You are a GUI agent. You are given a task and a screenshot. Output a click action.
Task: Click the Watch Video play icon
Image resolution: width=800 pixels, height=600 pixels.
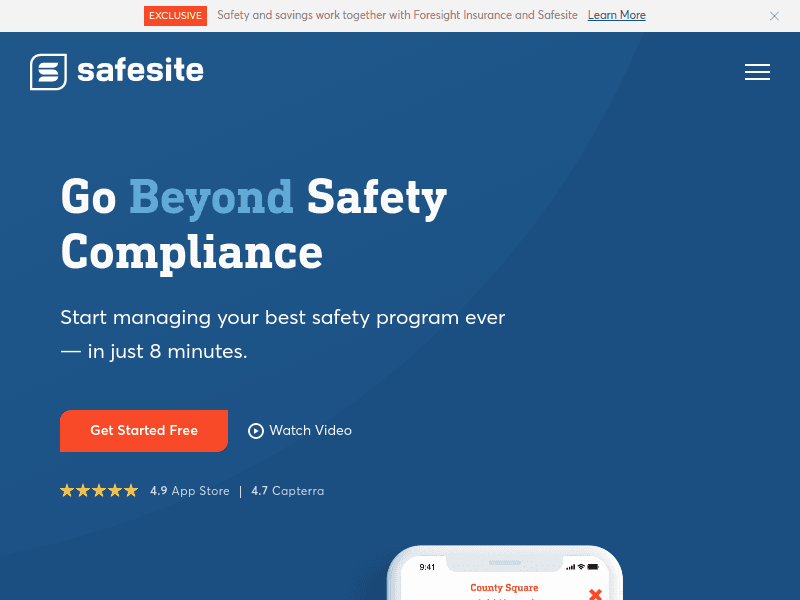point(256,430)
